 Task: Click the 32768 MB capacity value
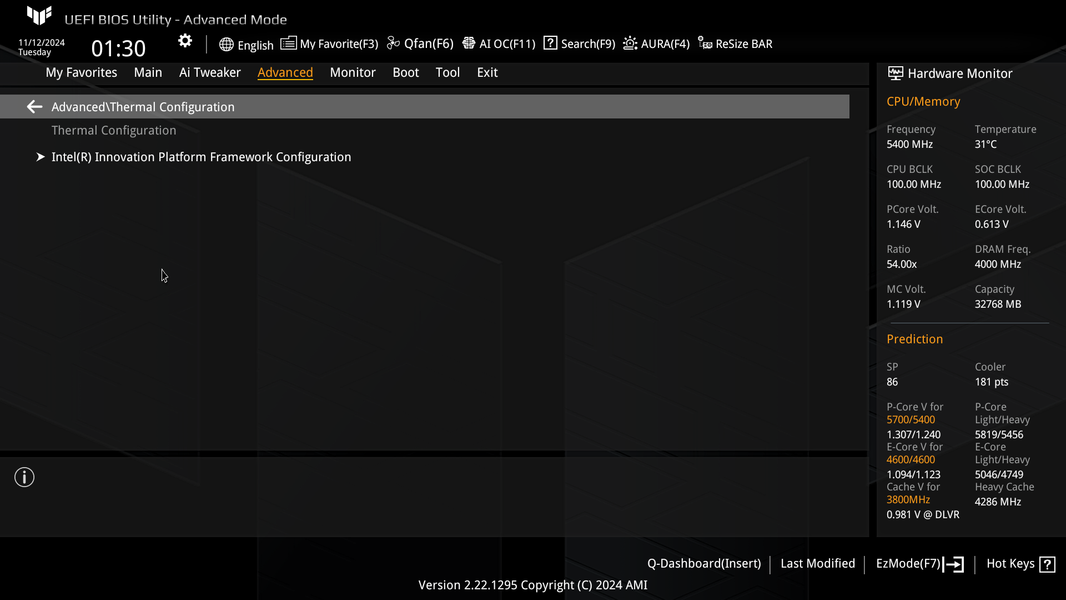998,304
